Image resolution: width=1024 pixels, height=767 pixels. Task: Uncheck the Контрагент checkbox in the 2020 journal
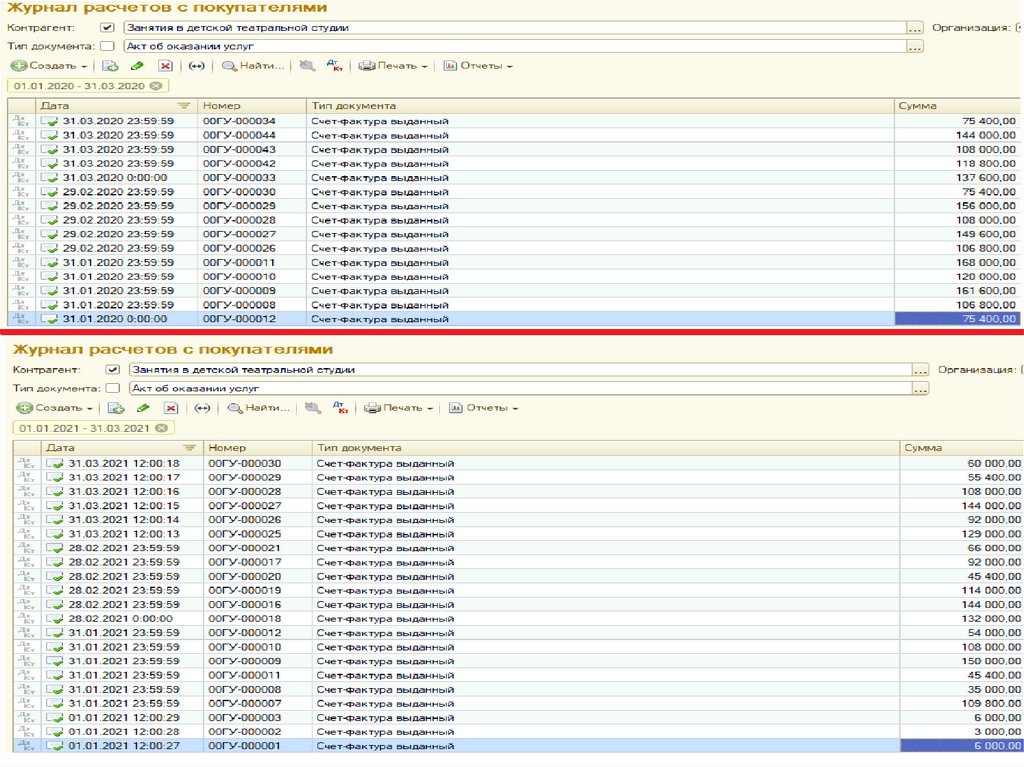(108, 28)
